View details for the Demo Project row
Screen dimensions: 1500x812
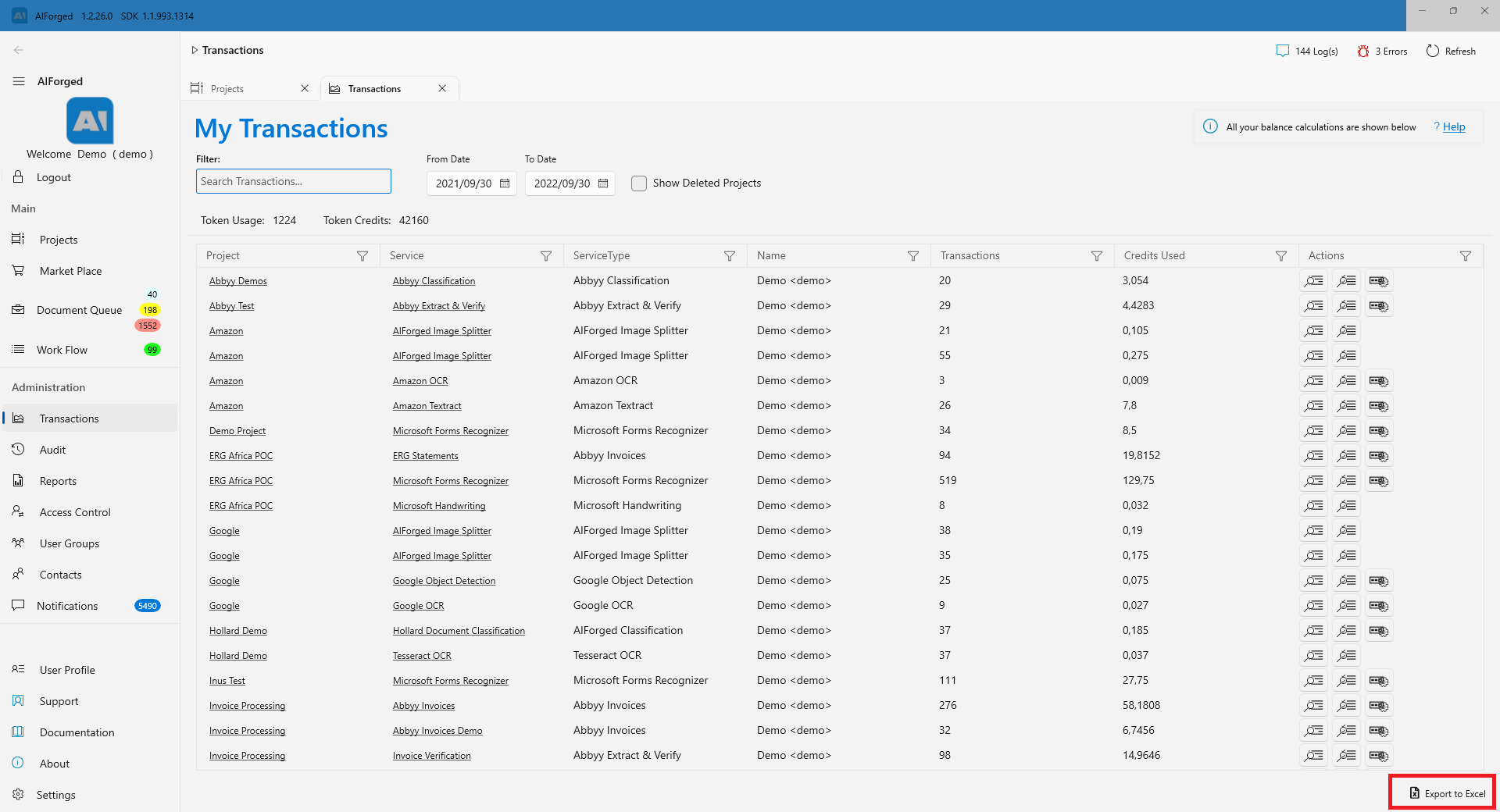point(1314,431)
